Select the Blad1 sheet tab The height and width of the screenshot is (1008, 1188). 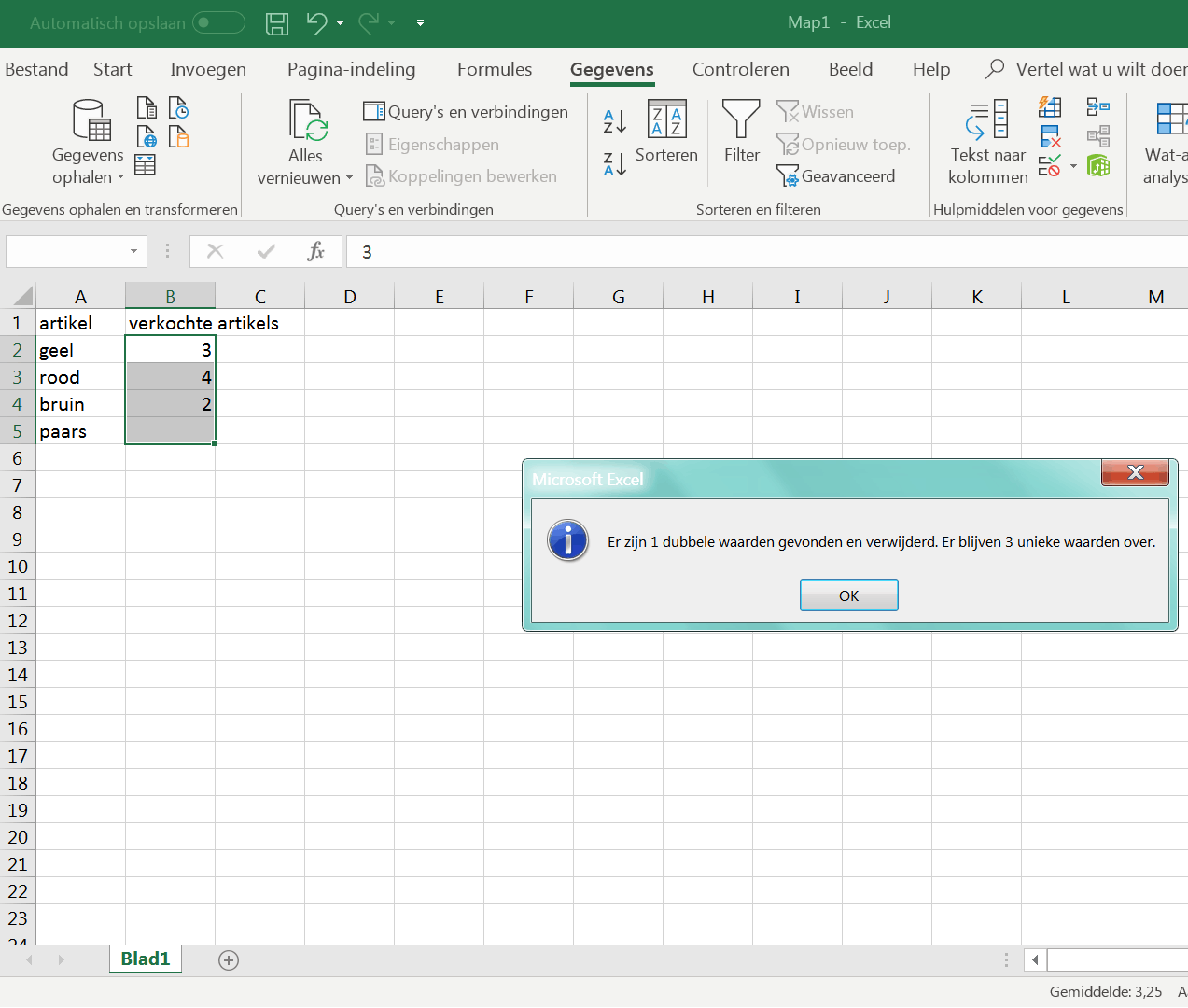coord(146,959)
